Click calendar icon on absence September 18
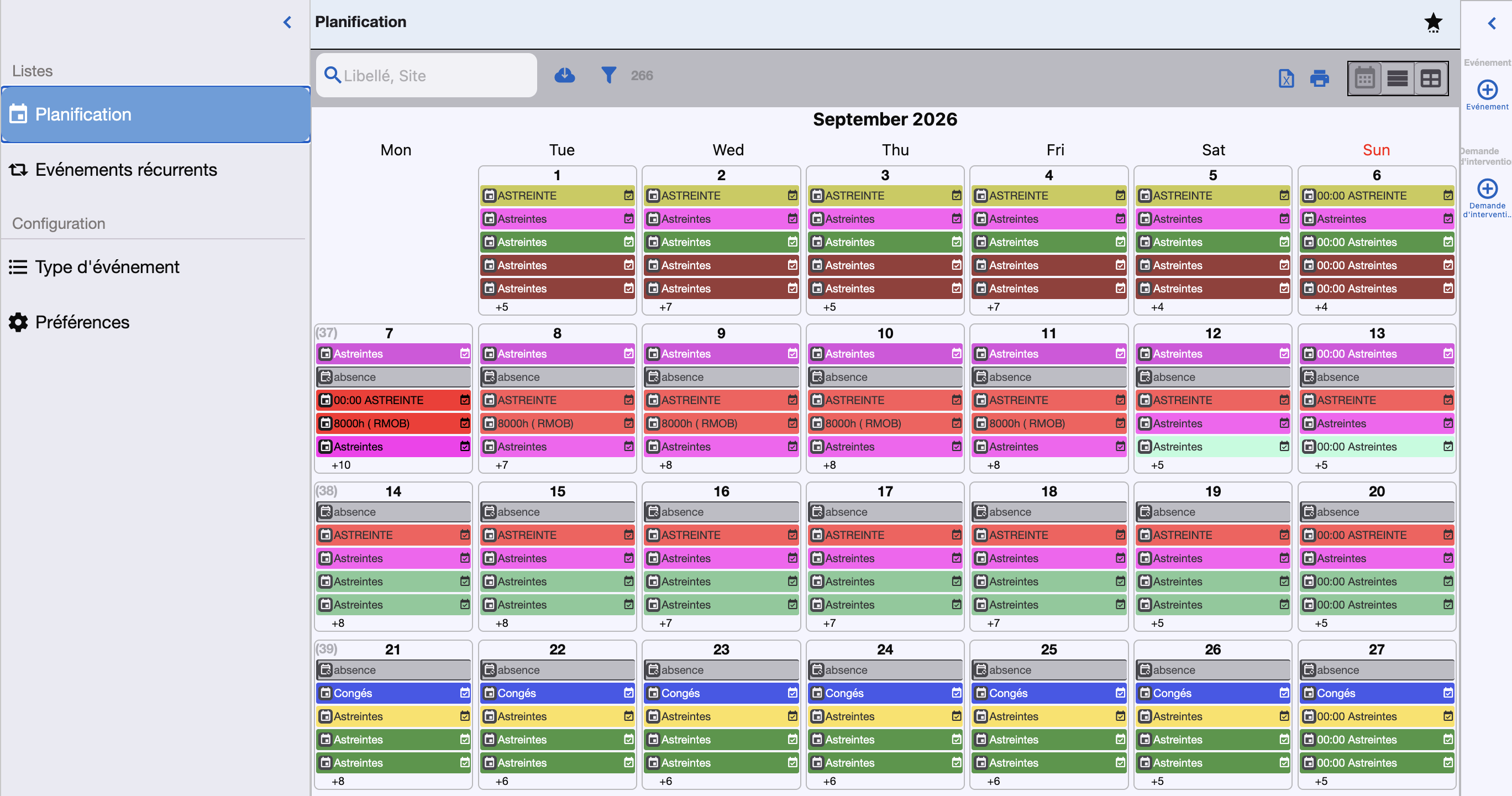 (x=981, y=512)
